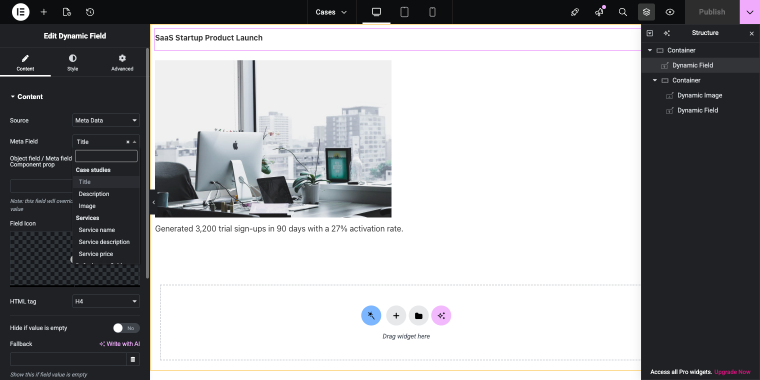This screenshot has height=380, width=760.
Task: Select the Title option
Action: 106,182
